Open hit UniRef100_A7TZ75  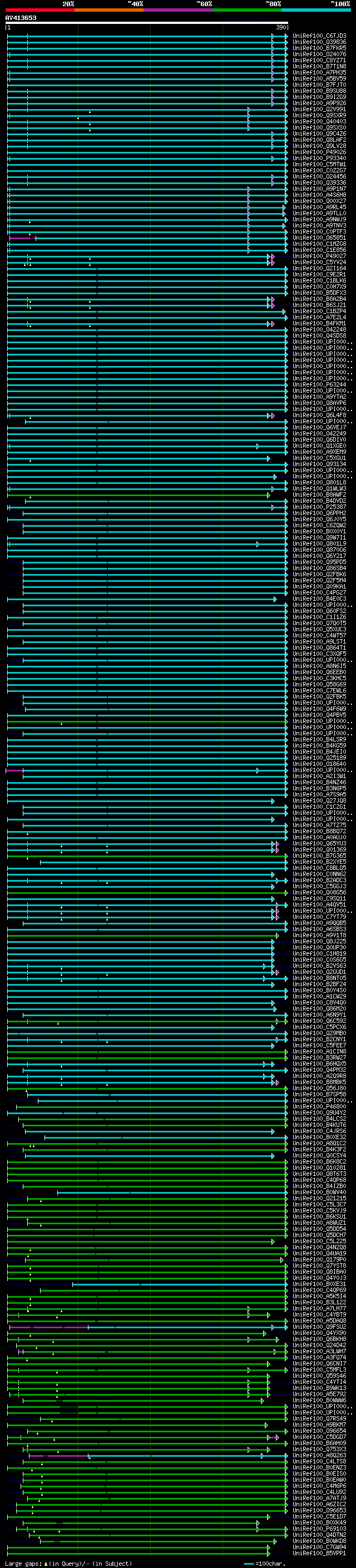pos(319,825)
